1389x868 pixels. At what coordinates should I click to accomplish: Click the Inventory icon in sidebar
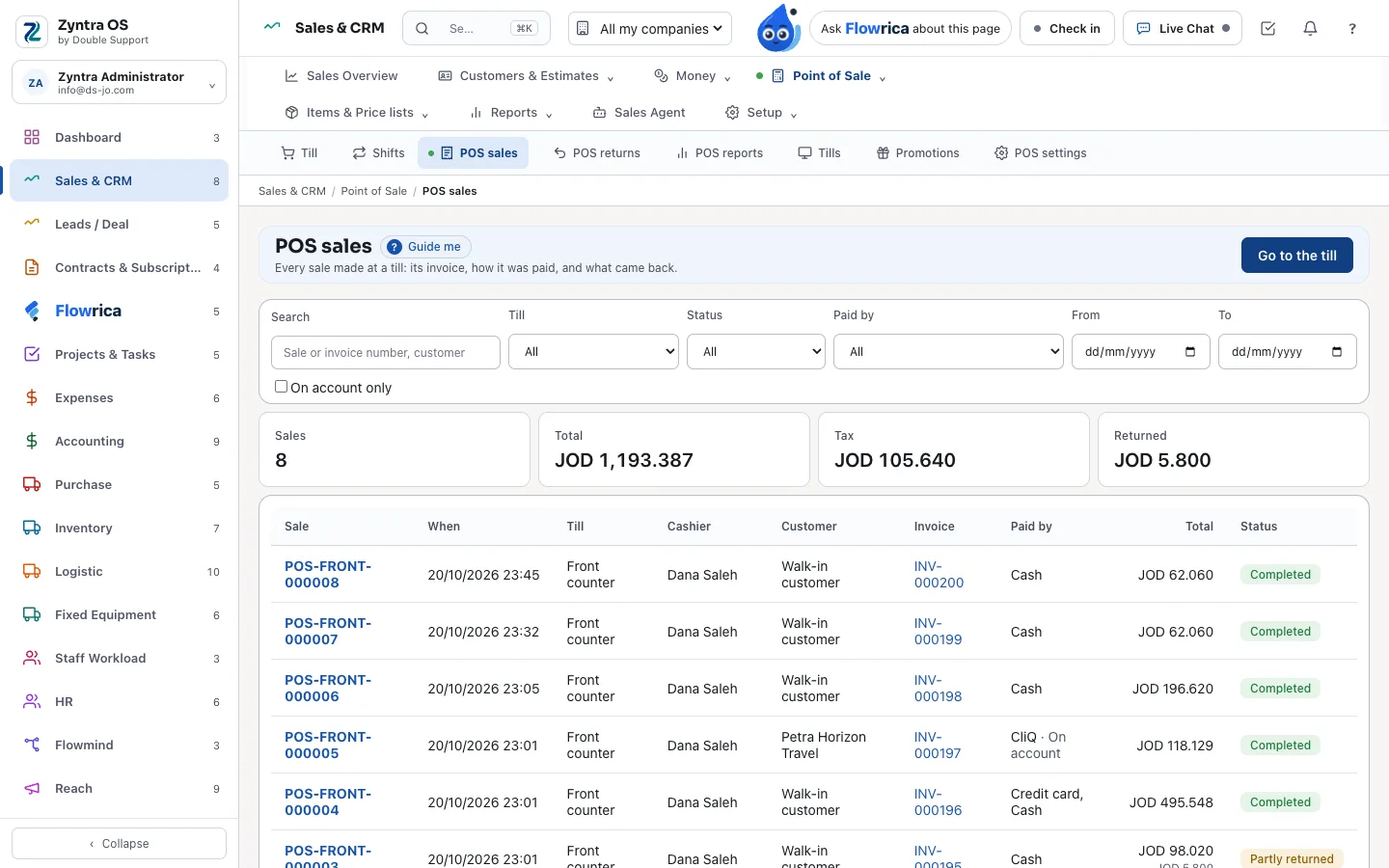tap(32, 528)
